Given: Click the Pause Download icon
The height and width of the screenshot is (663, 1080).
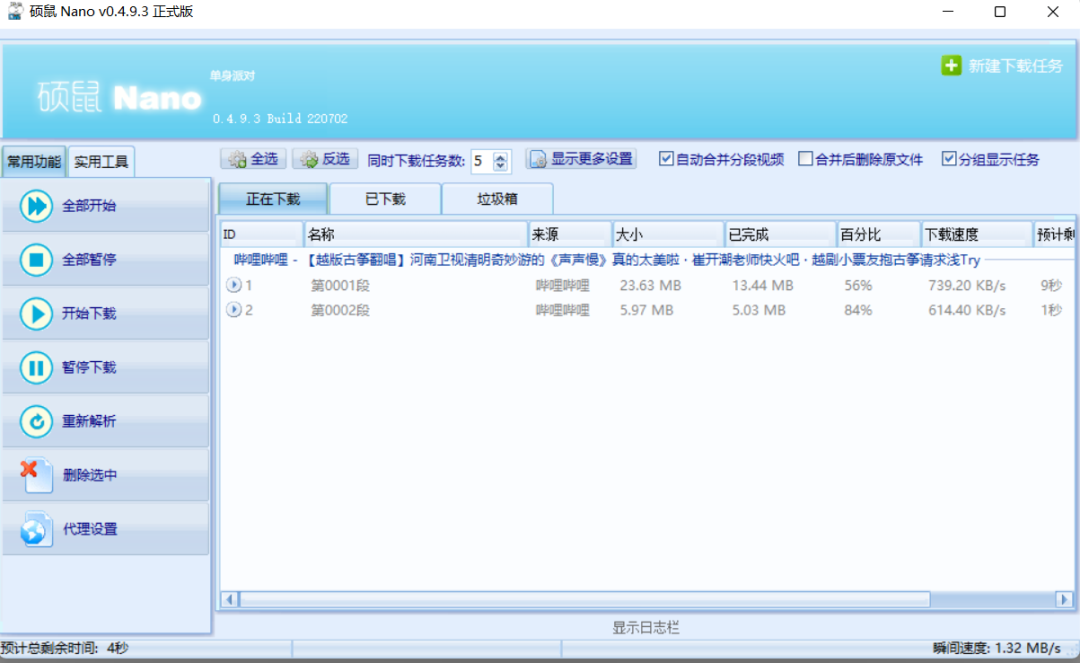Looking at the screenshot, I should pyautogui.click(x=36, y=367).
